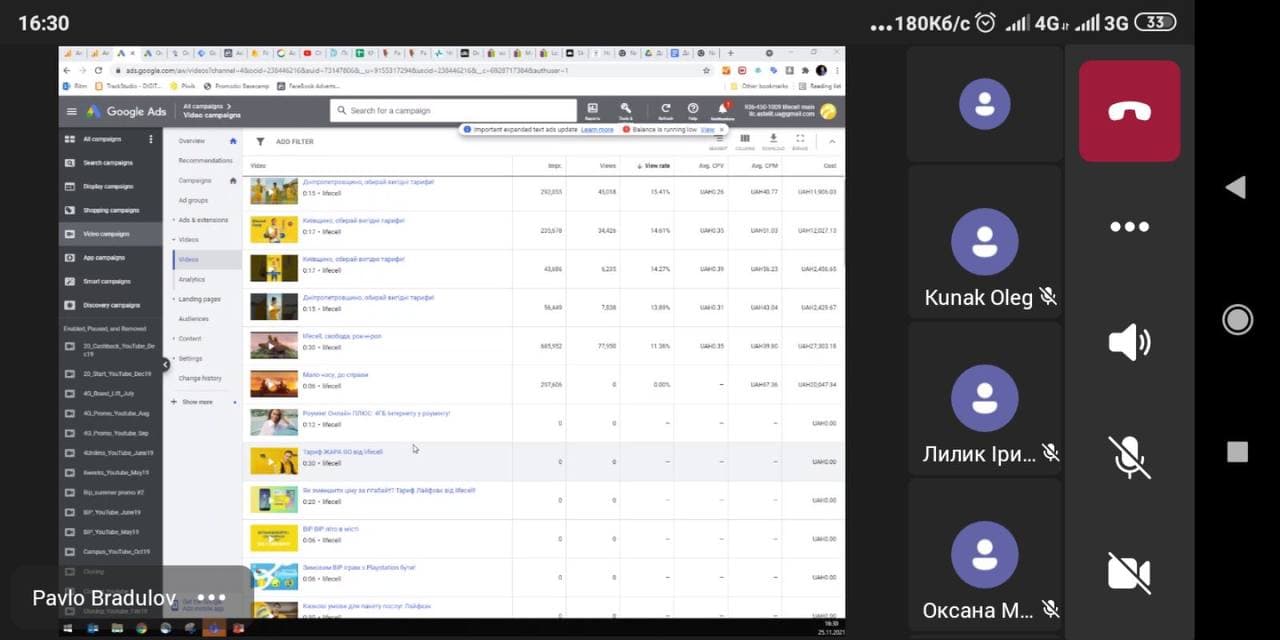Screen dimensions: 1280x640
Task: Click the Columns icon above the table
Action: (x=744, y=141)
